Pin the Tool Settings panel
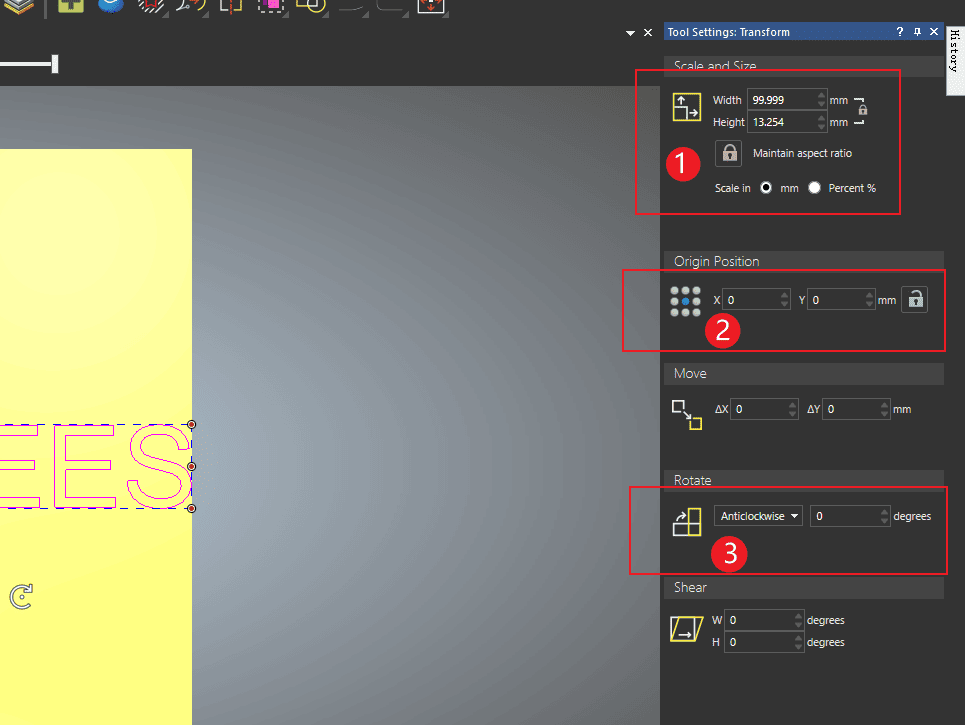 917,32
